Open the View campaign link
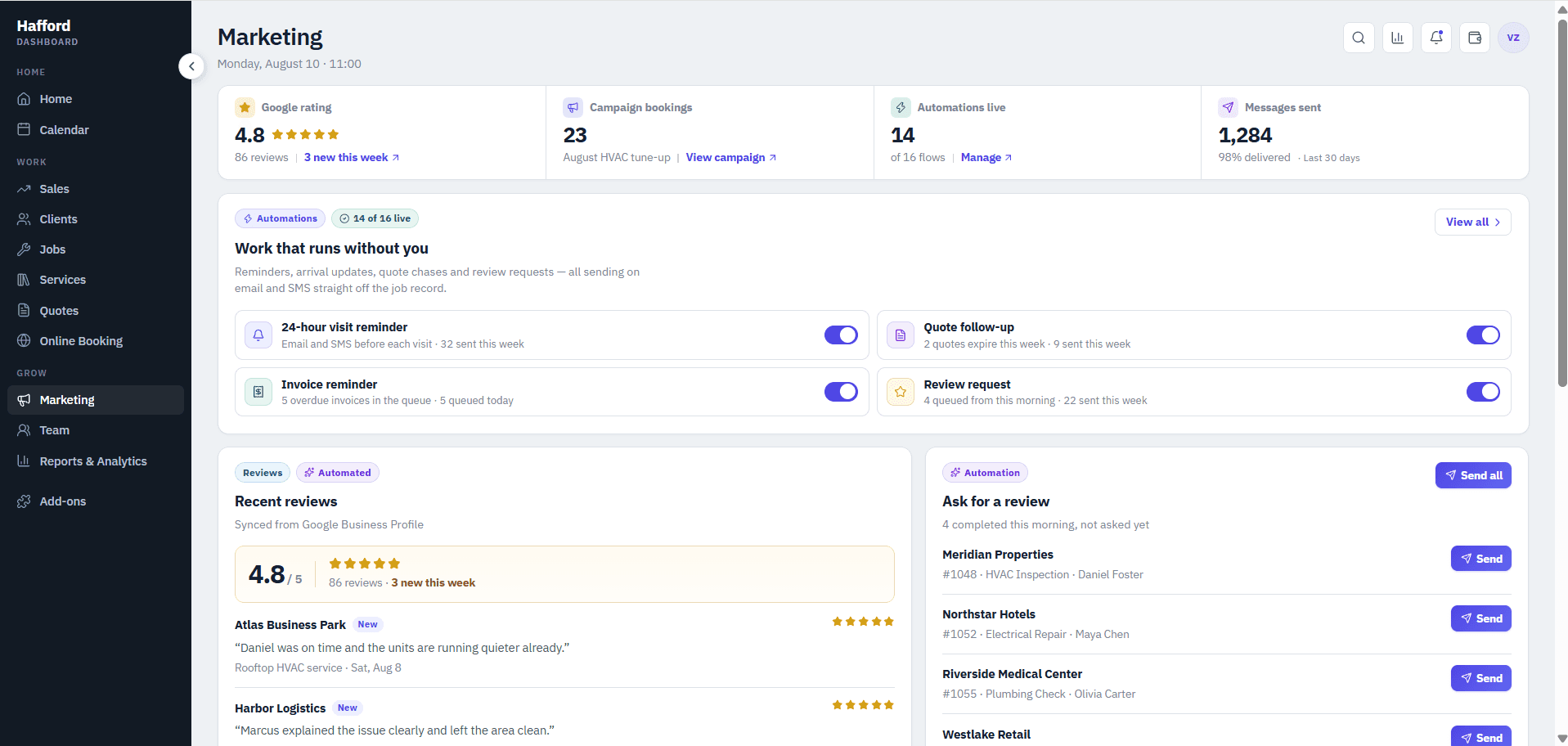The height and width of the screenshot is (746, 1568). point(731,158)
